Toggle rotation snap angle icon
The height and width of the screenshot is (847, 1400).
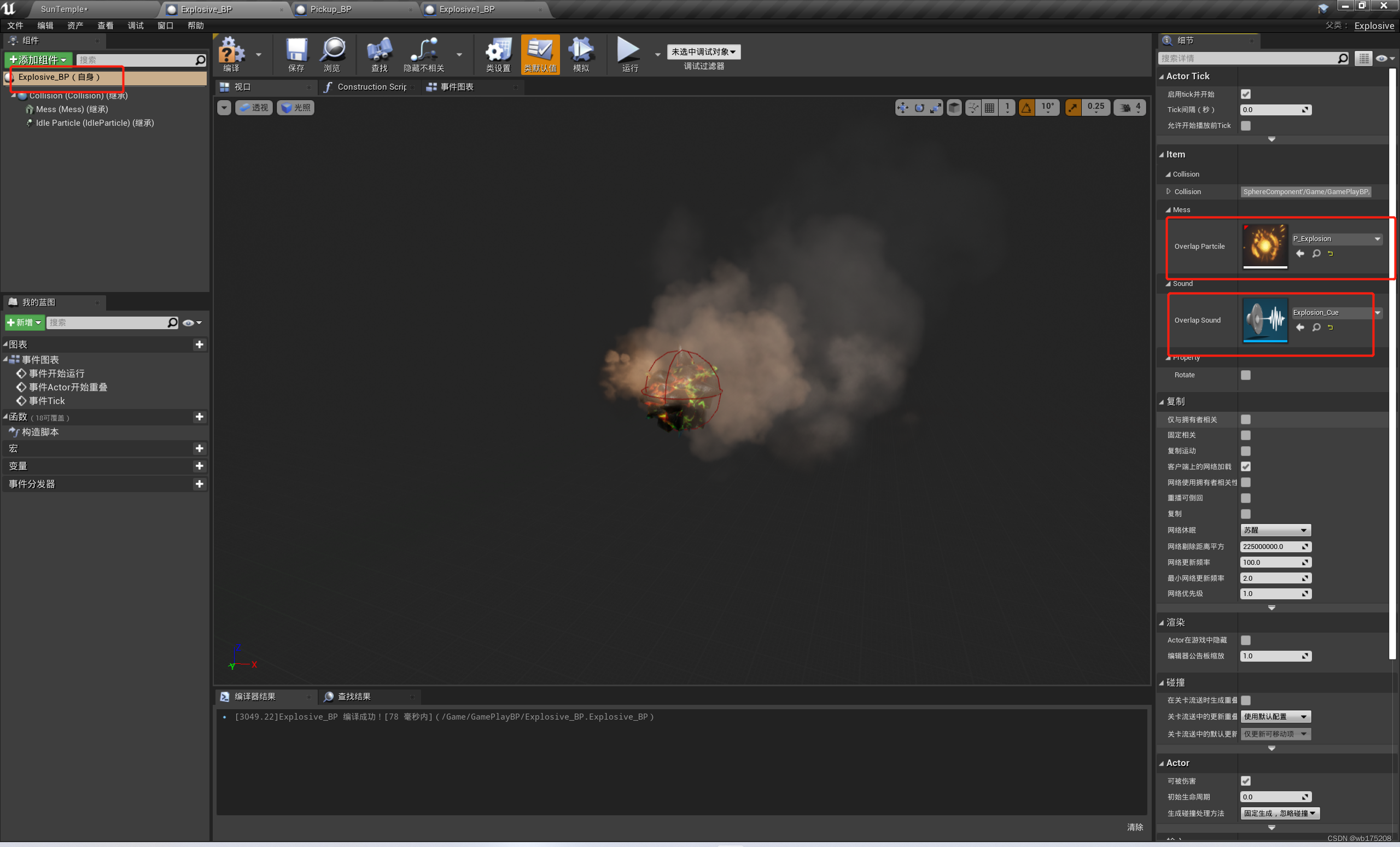[1026, 107]
